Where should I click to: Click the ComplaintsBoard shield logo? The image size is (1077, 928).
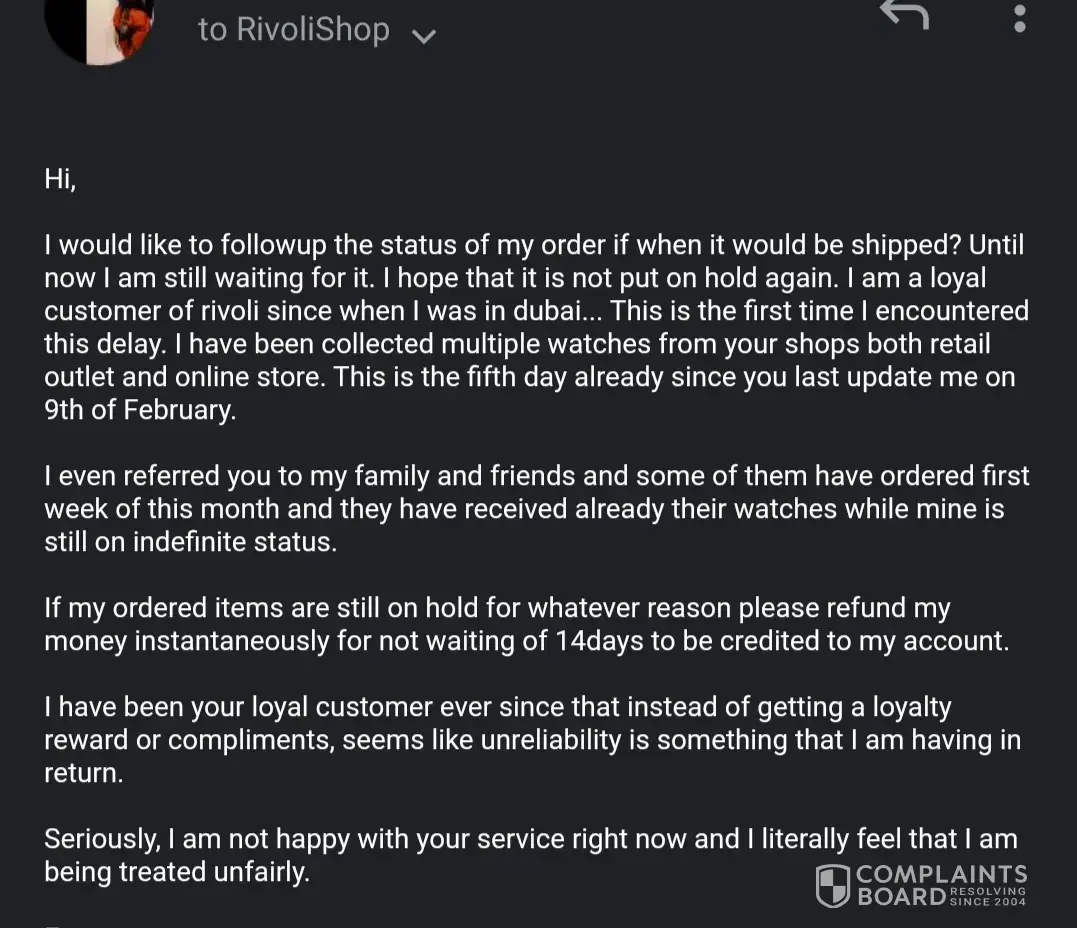click(x=832, y=886)
